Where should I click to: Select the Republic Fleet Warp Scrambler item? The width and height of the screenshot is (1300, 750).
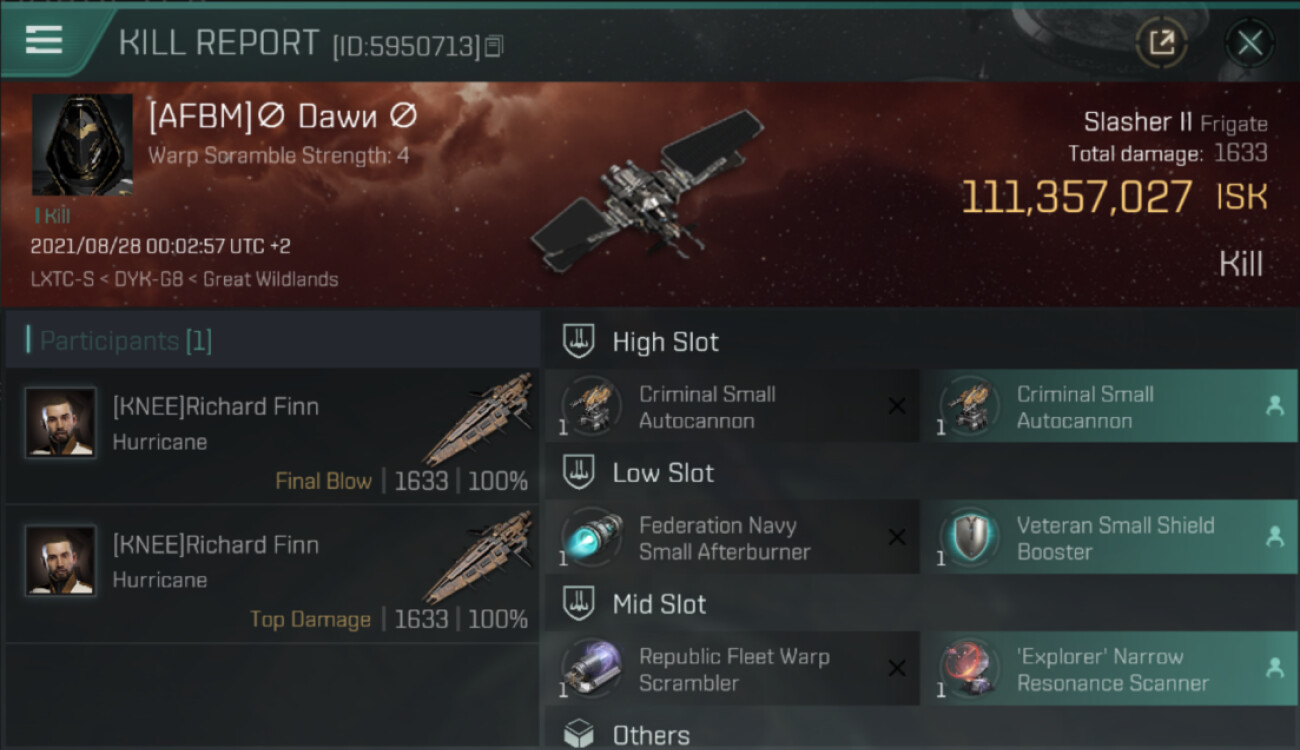tap(732, 669)
